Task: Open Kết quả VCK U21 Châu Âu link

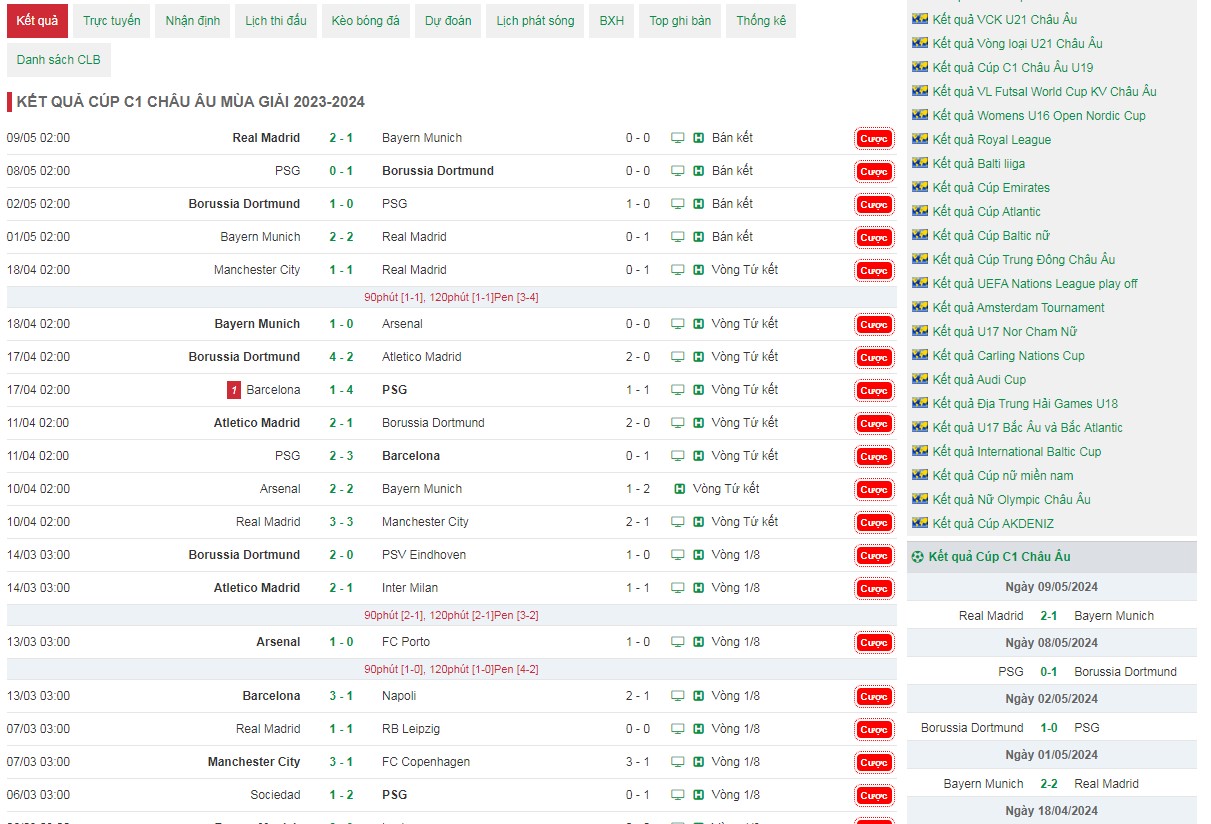Action: (1005, 19)
